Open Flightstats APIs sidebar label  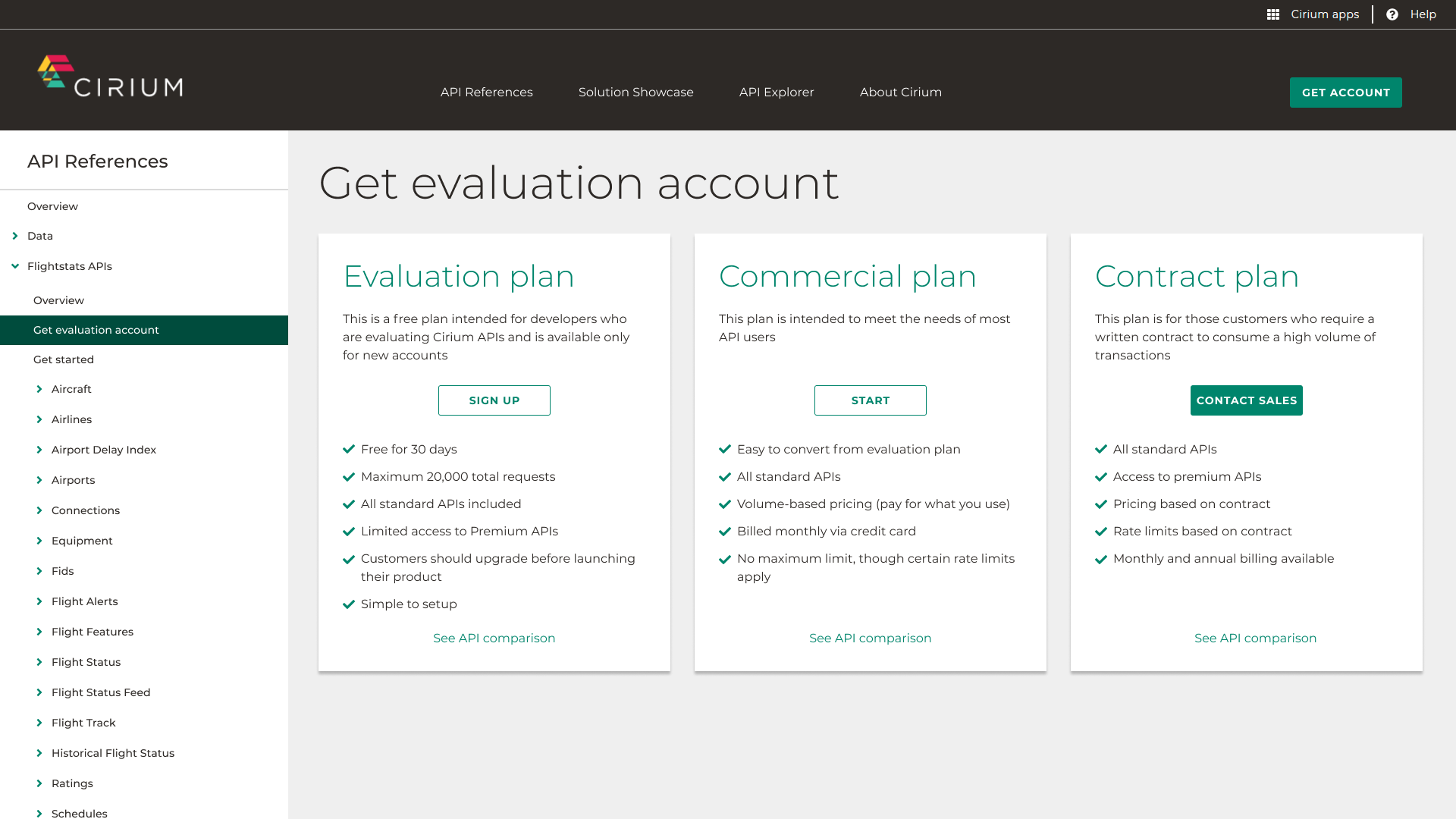[70, 266]
